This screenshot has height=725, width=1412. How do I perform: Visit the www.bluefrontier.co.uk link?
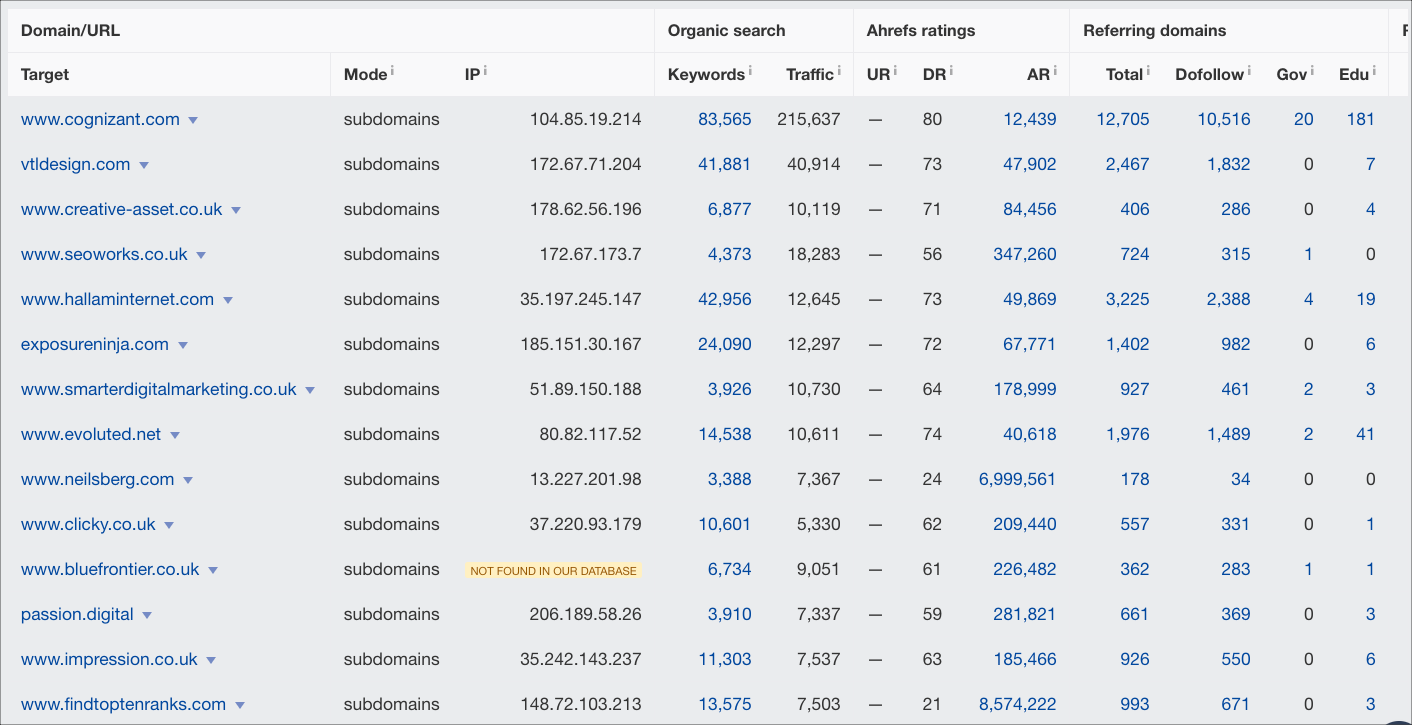coord(110,570)
